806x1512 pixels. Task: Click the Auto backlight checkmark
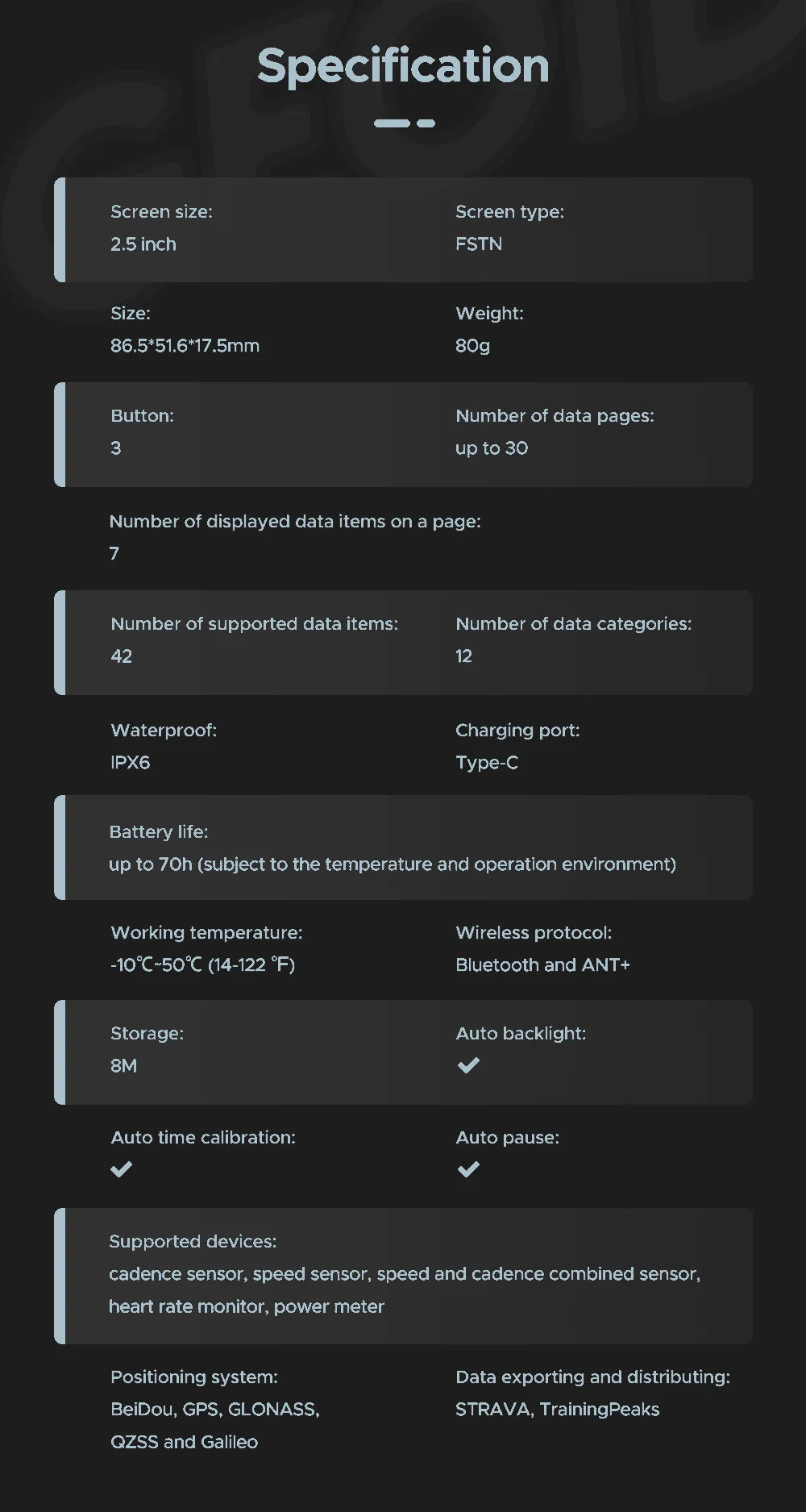click(x=468, y=1065)
